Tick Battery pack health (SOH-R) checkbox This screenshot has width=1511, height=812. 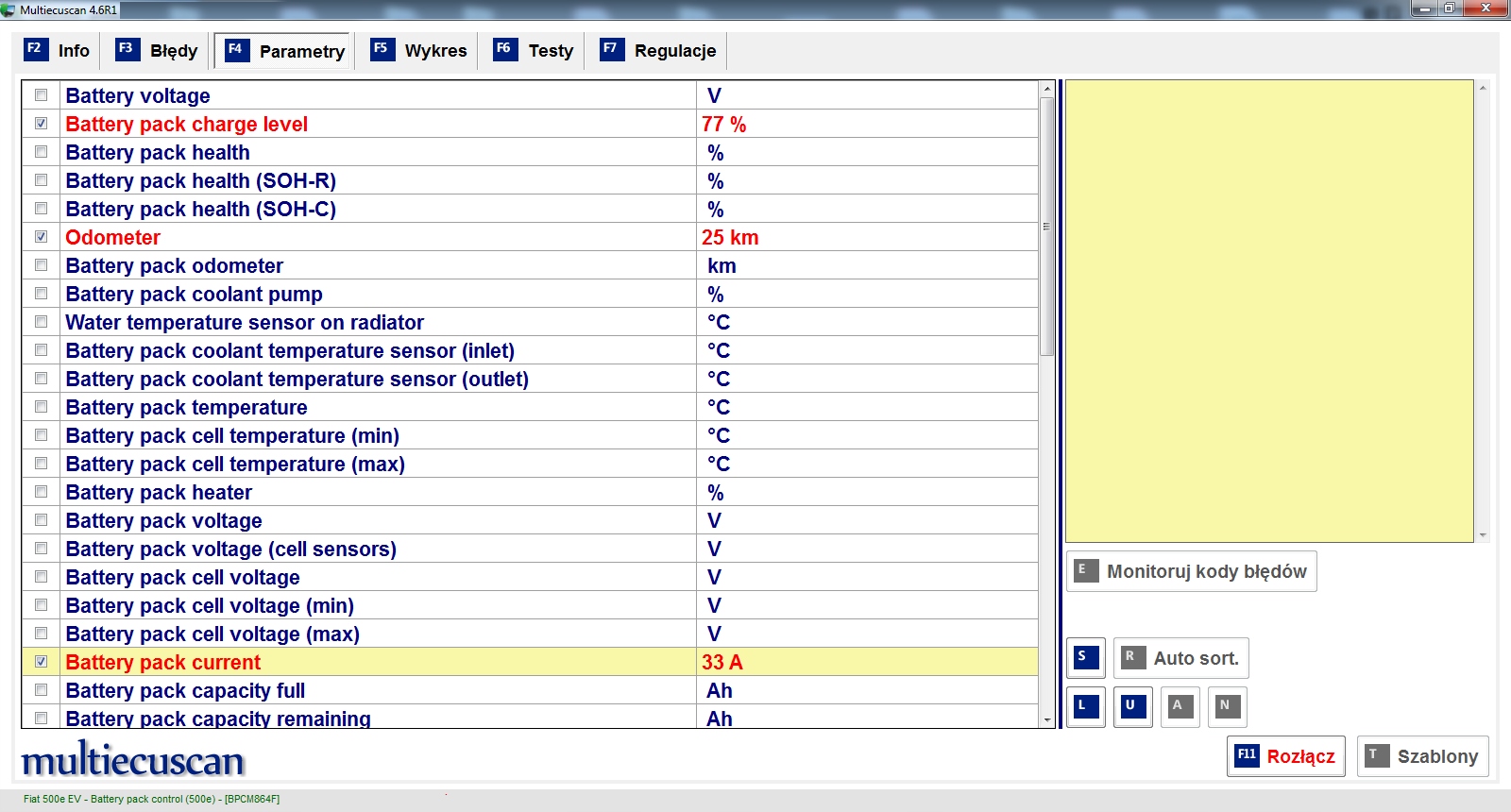click(41, 180)
